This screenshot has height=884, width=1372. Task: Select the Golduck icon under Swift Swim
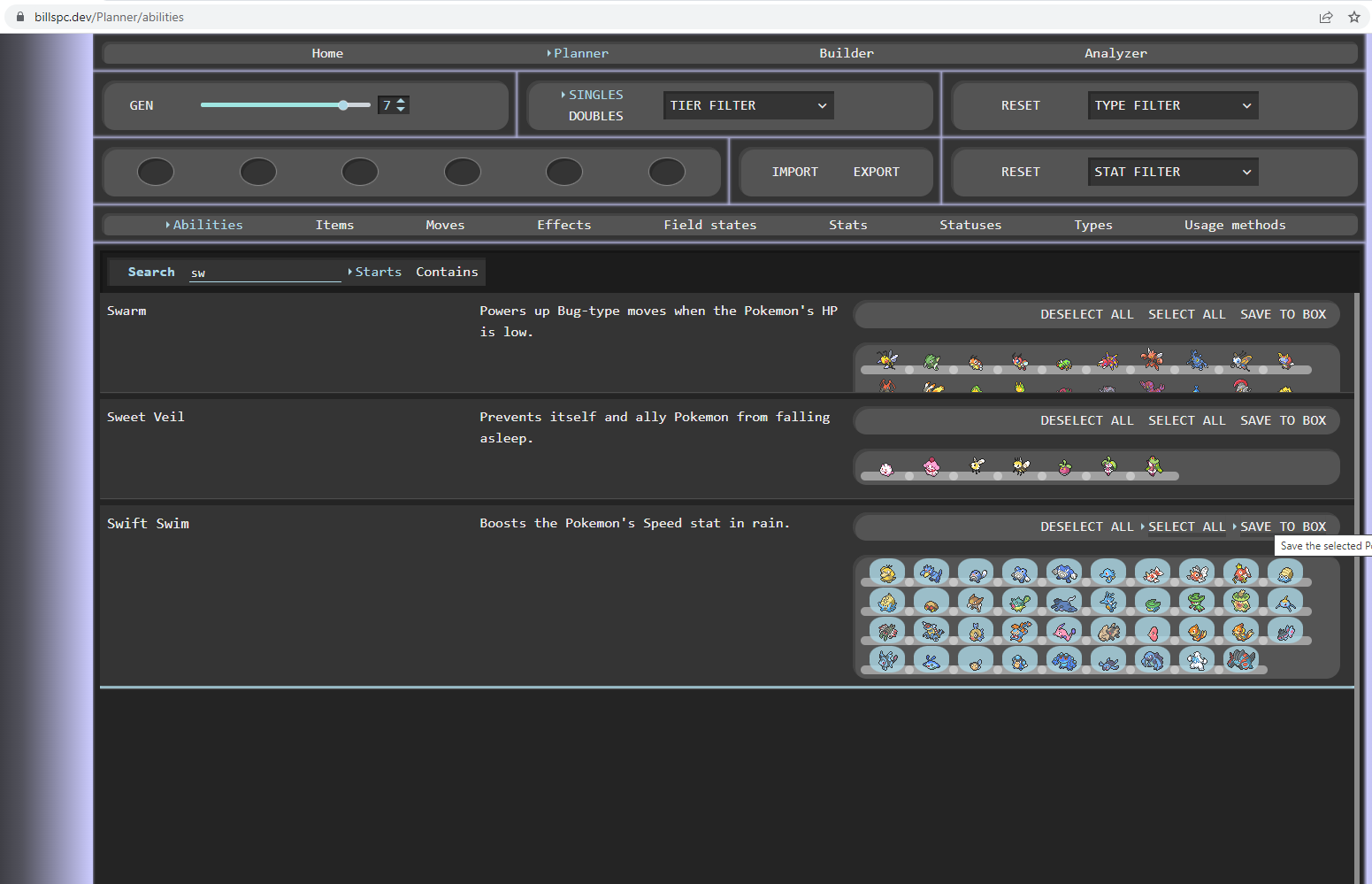coord(931,573)
